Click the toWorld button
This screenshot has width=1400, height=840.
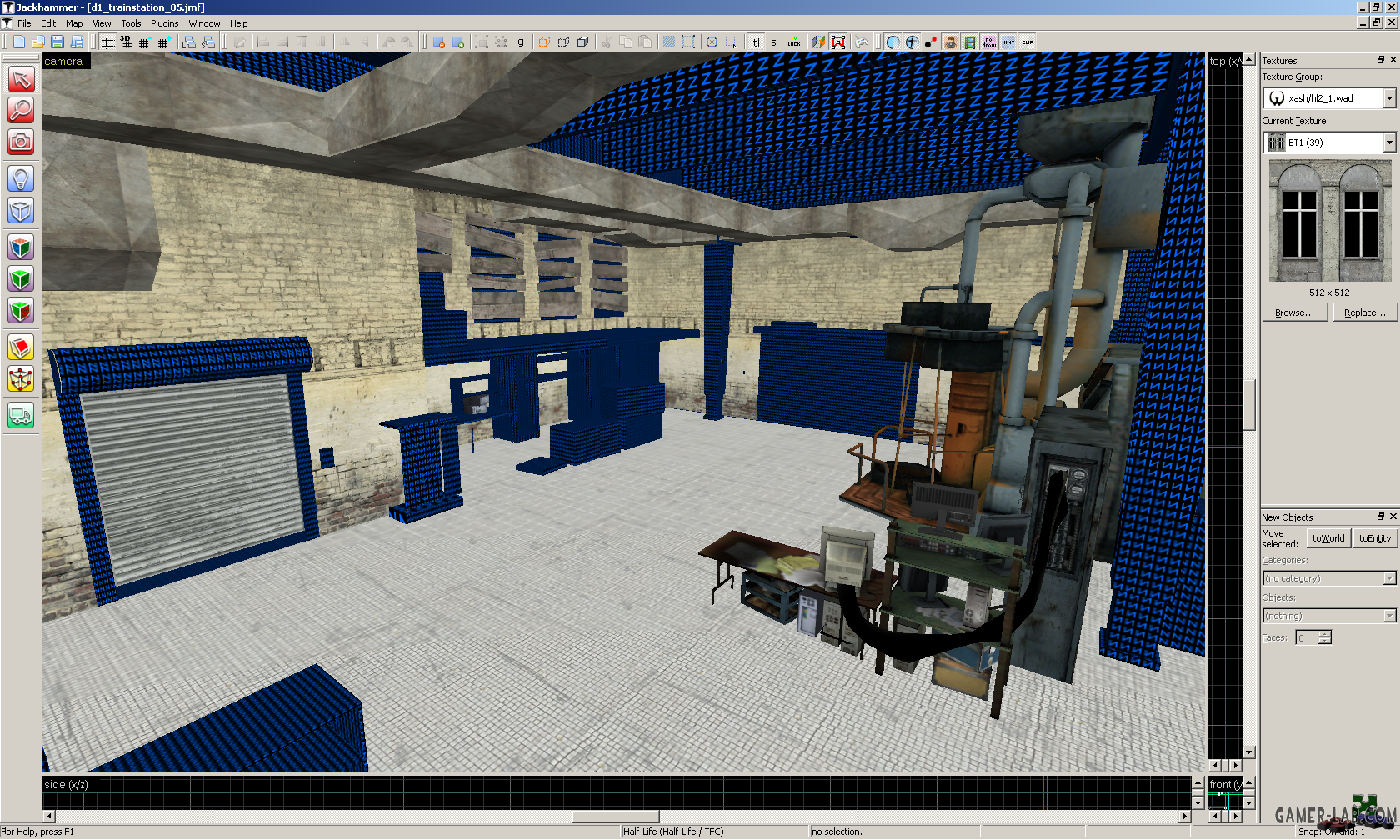click(1328, 538)
